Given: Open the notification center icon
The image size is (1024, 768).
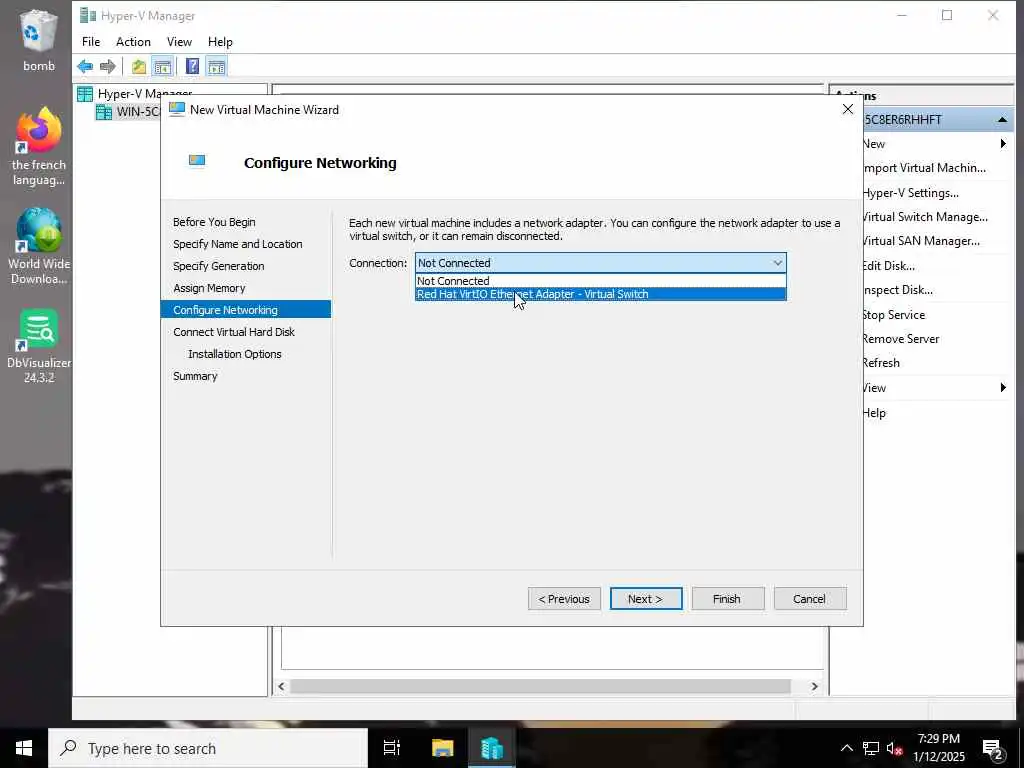Looking at the screenshot, I should (x=993, y=749).
